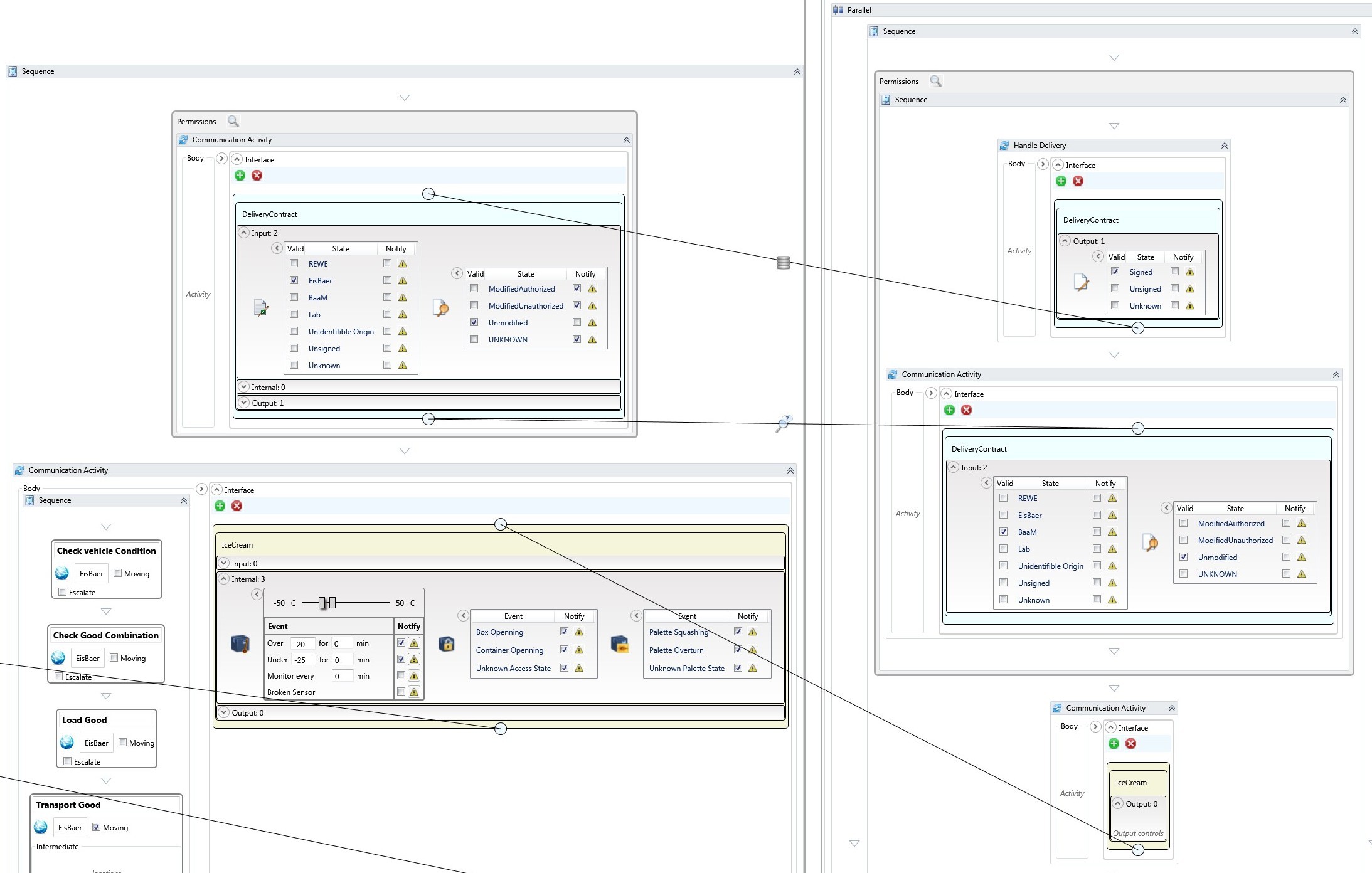The height and width of the screenshot is (873, 1372).
Task: Click the Over temperature value field
Action: [x=302, y=643]
